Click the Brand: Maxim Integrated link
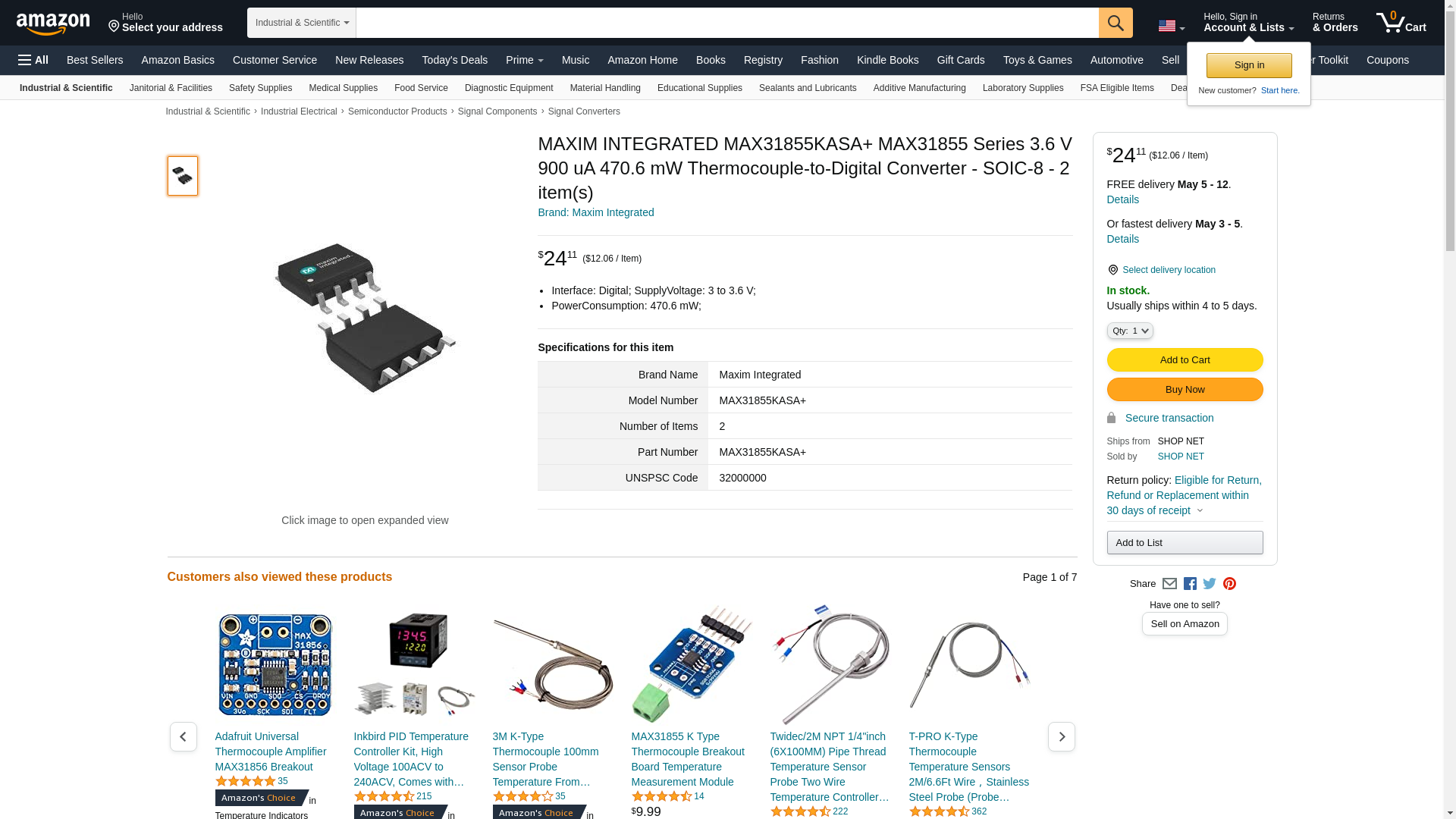This screenshot has height=819, width=1456. click(x=596, y=212)
